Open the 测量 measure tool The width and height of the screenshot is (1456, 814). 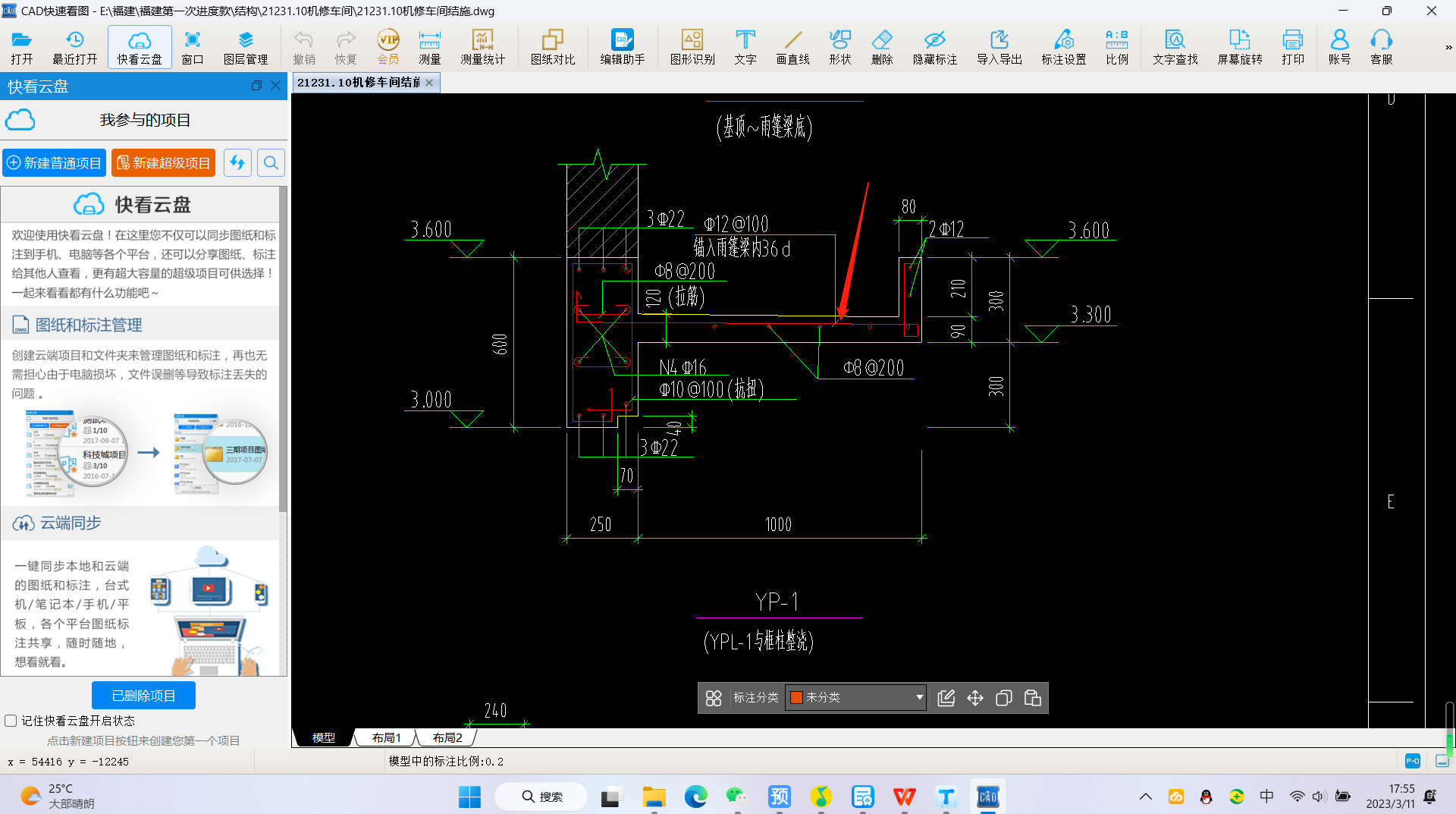click(x=429, y=47)
